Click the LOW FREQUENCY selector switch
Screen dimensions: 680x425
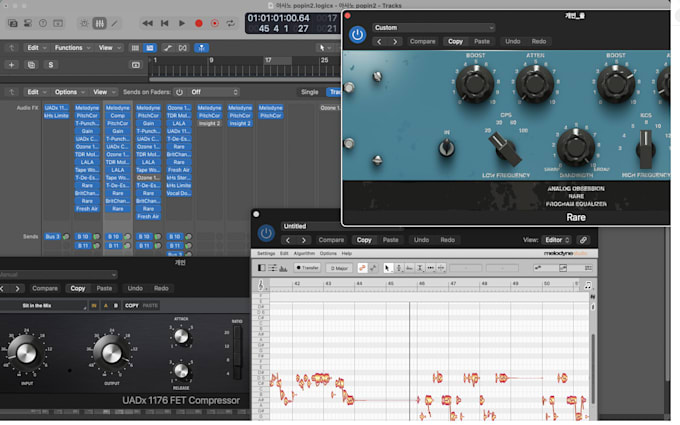click(x=504, y=150)
